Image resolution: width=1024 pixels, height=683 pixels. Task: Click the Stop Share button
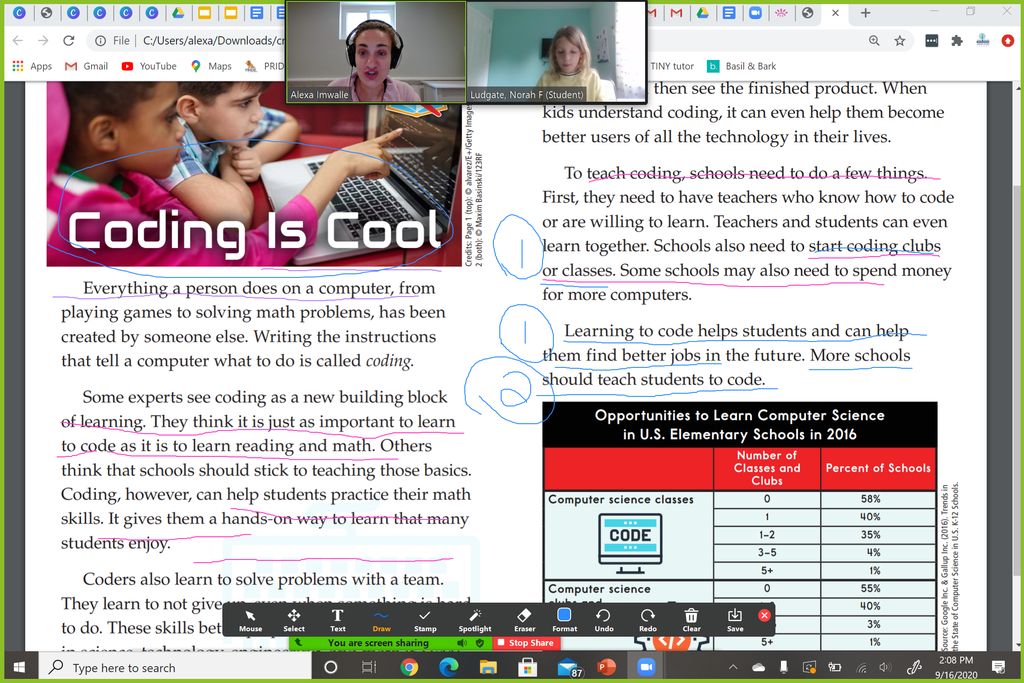pyautogui.click(x=525, y=643)
